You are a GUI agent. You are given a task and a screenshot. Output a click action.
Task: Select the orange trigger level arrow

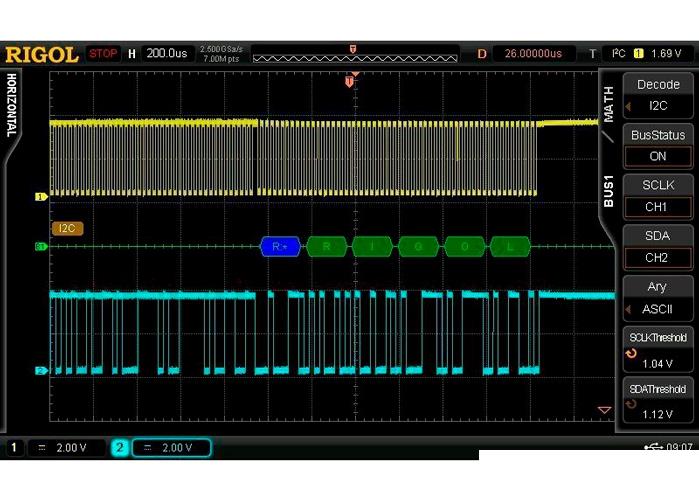[x=603, y=410]
